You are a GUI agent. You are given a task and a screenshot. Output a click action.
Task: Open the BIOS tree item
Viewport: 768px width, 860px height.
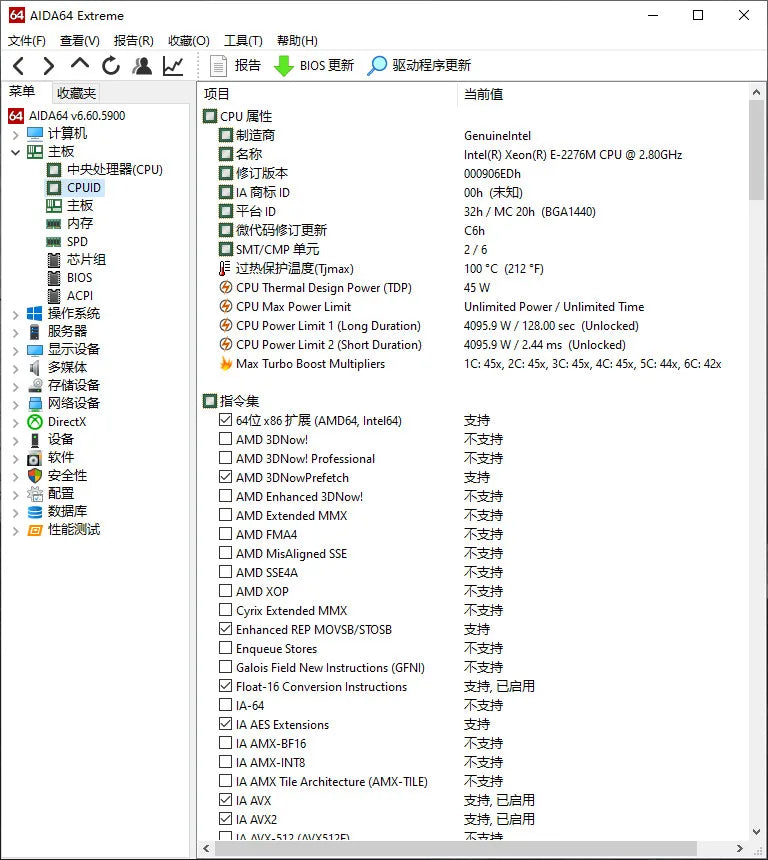pos(80,278)
